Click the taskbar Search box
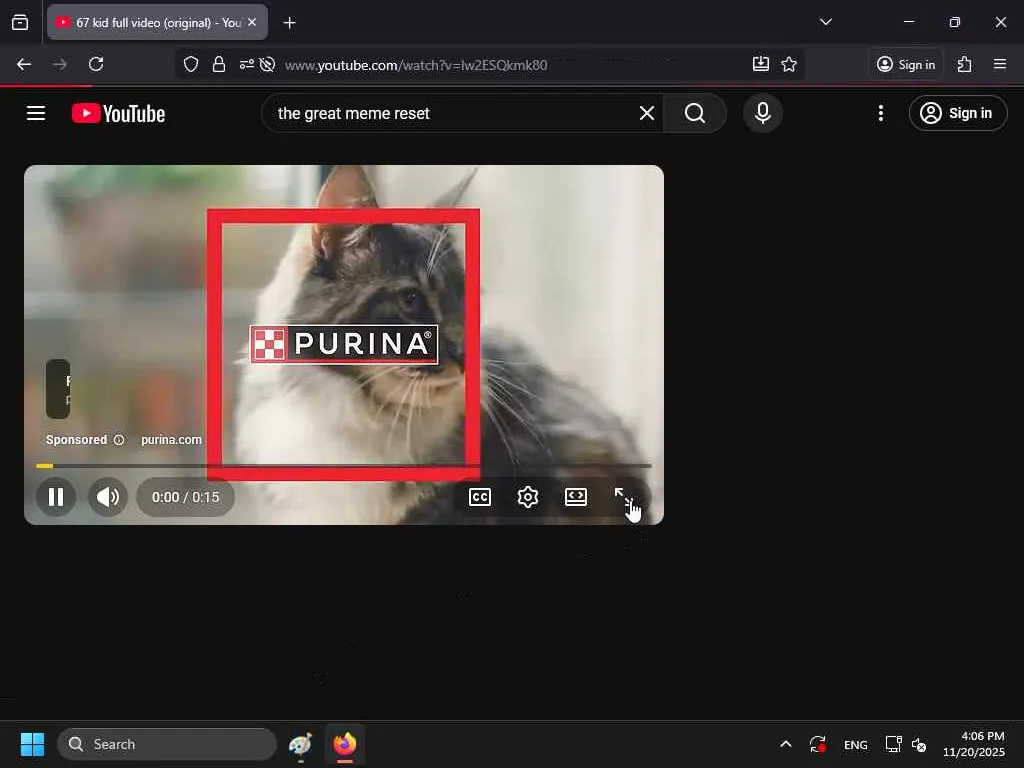 click(x=167, y=744)
